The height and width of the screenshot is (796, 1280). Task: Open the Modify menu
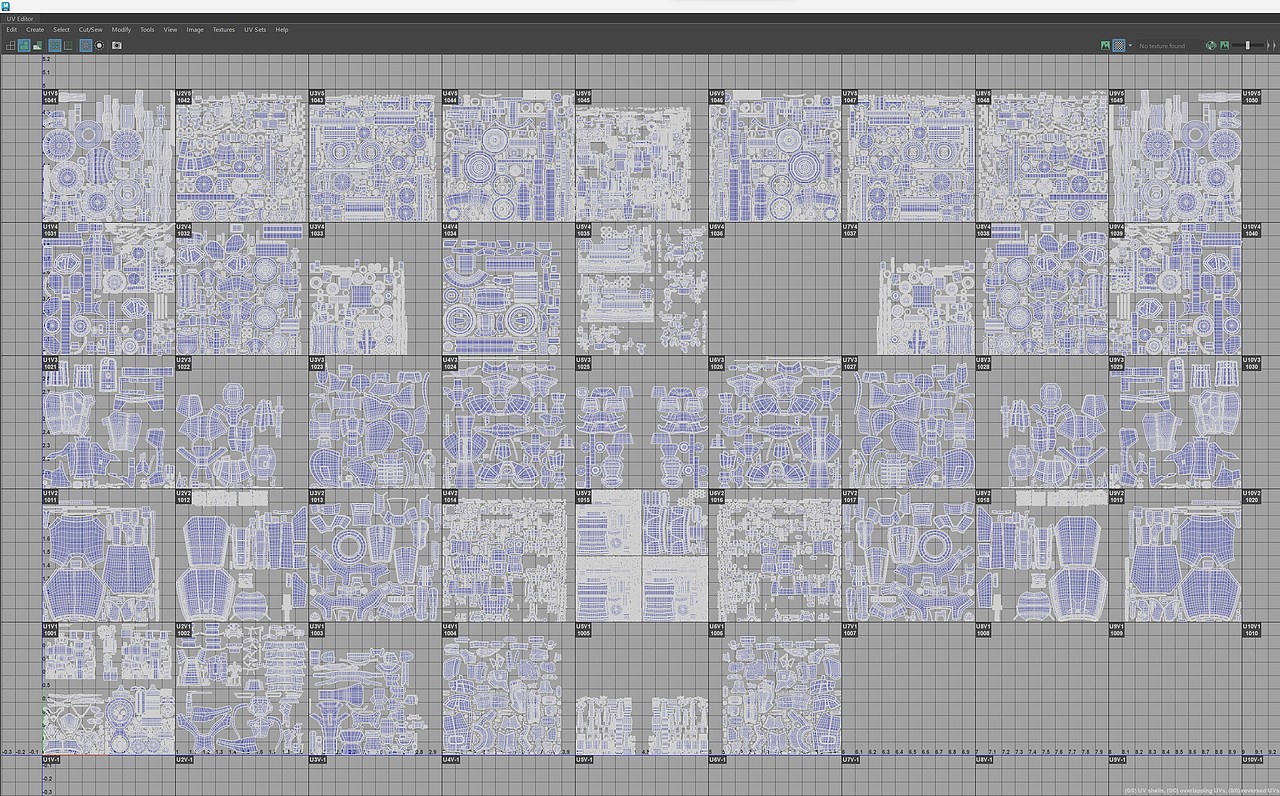coord(121,30)
